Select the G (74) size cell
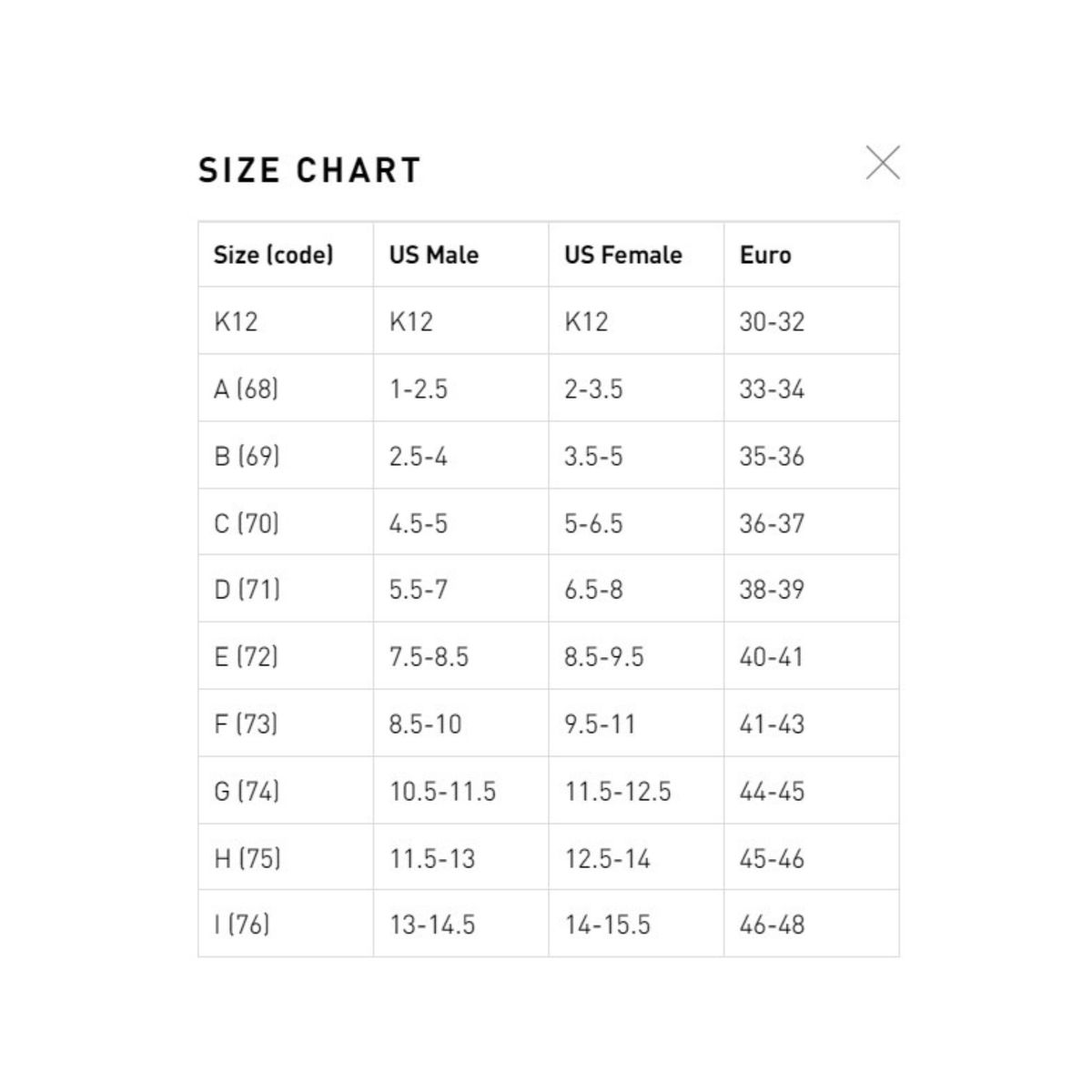 click(x=247, y=792)
